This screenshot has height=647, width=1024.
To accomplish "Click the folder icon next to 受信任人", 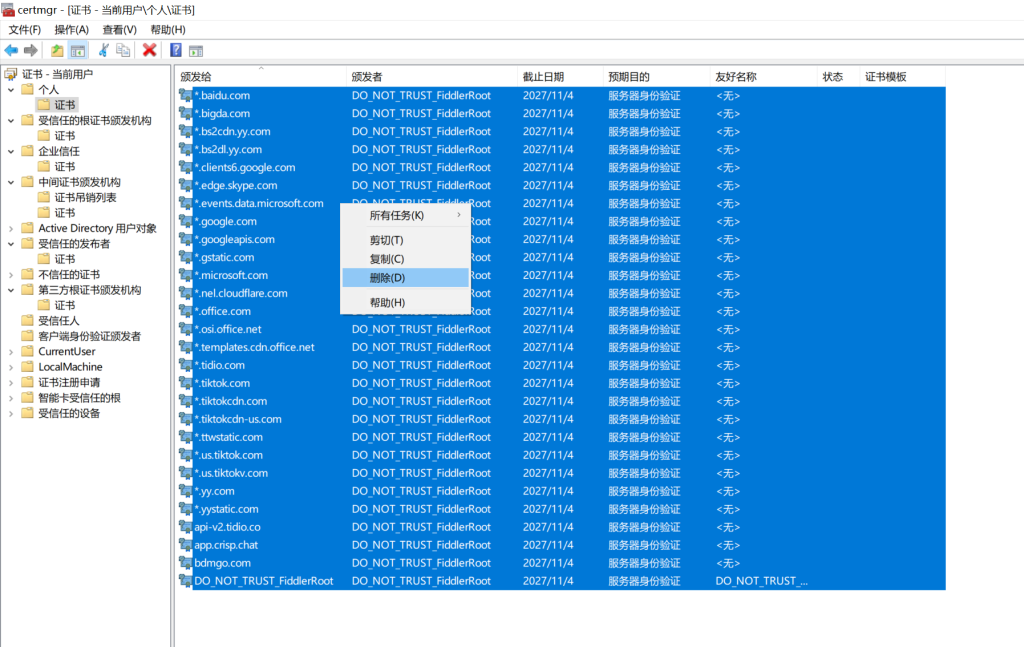I will point(27,321).
